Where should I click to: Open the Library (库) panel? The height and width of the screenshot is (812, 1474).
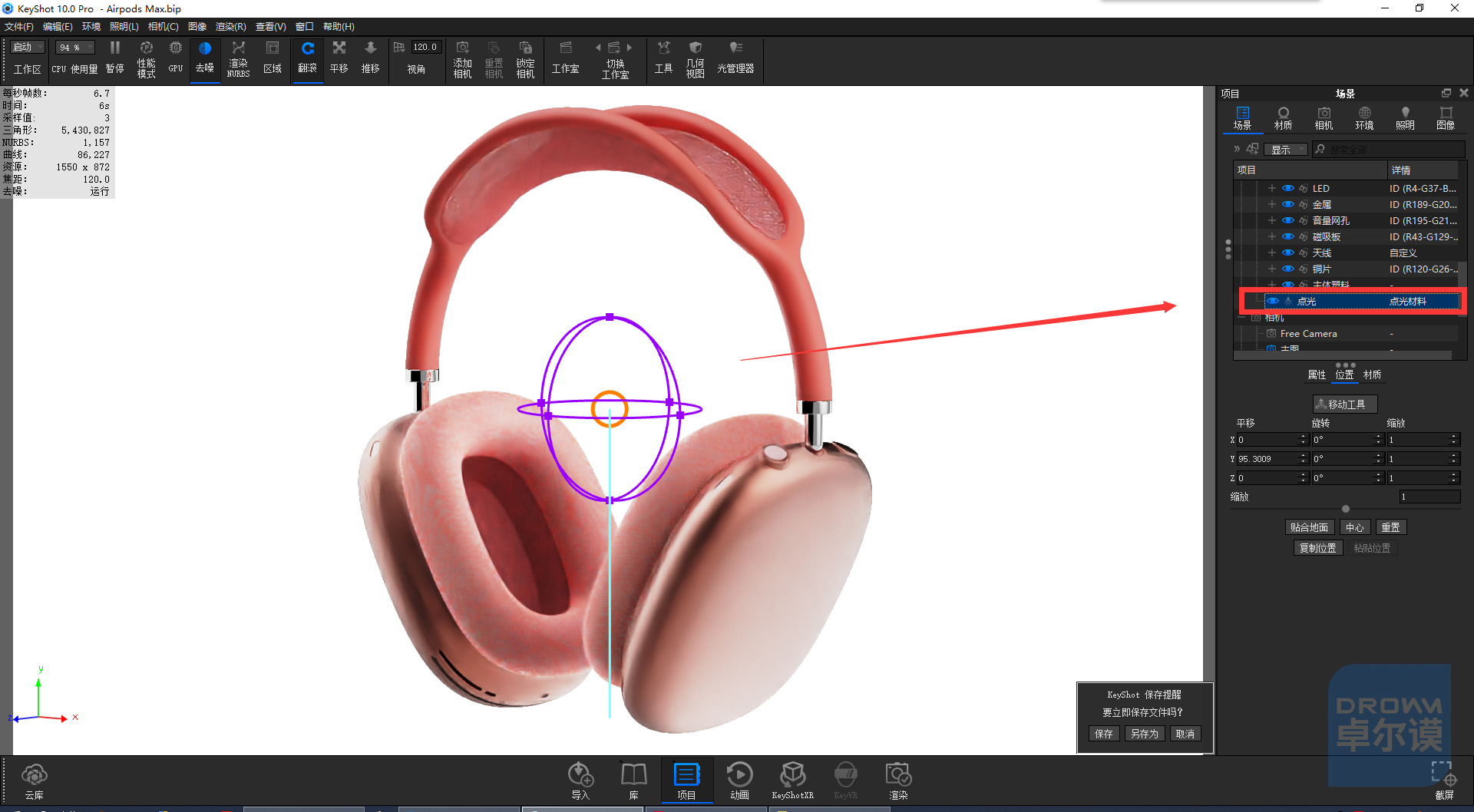(x=633, y=781)
